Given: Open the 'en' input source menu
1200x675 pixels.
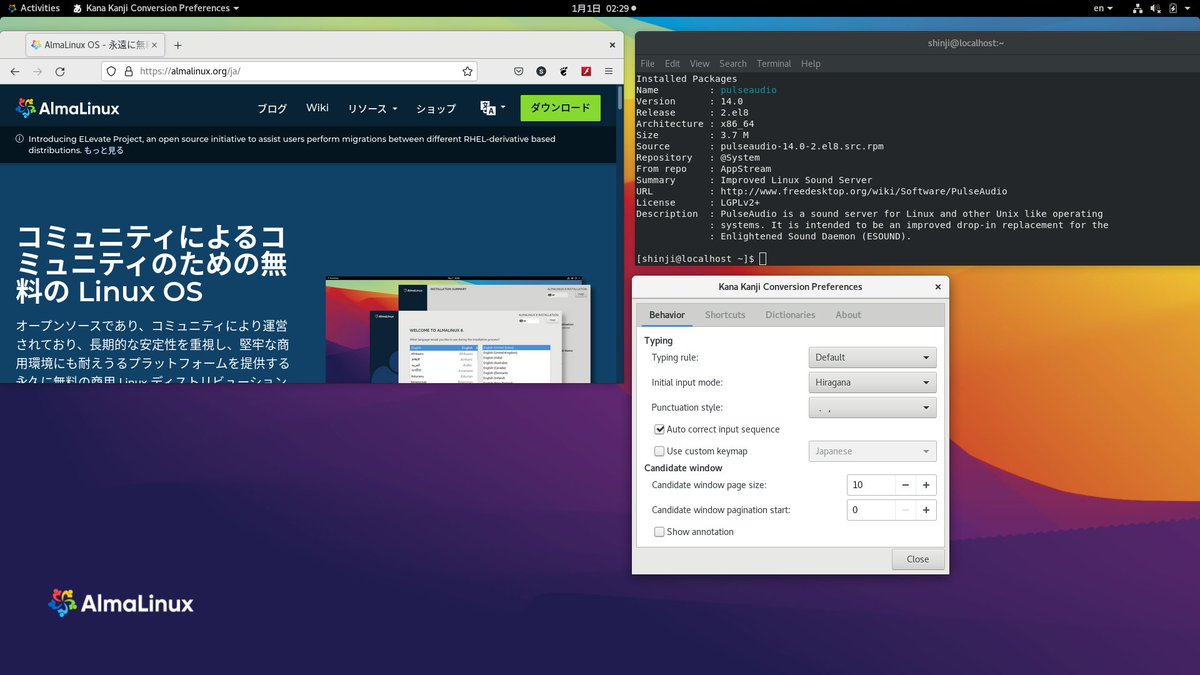Looking at the screenshot, I should coord(1103,8).
